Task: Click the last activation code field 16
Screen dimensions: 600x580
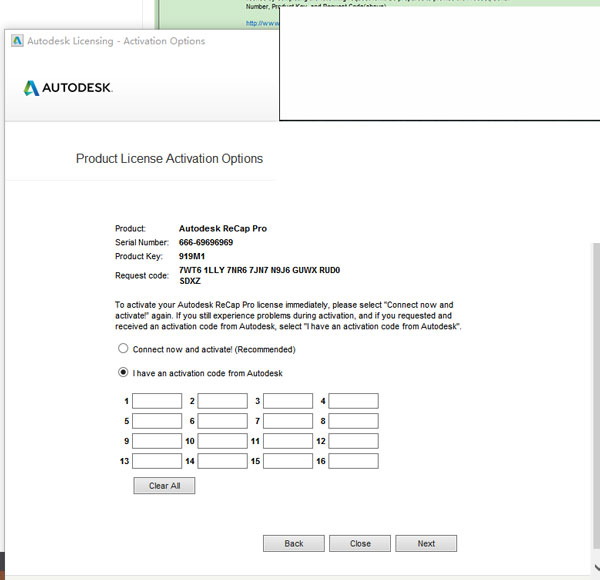Action: click(354, 461)
